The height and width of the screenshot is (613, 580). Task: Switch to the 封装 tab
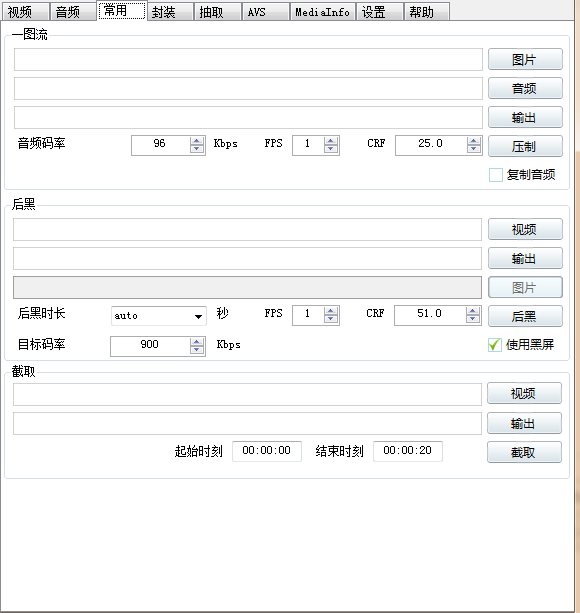tap(170, 12)
